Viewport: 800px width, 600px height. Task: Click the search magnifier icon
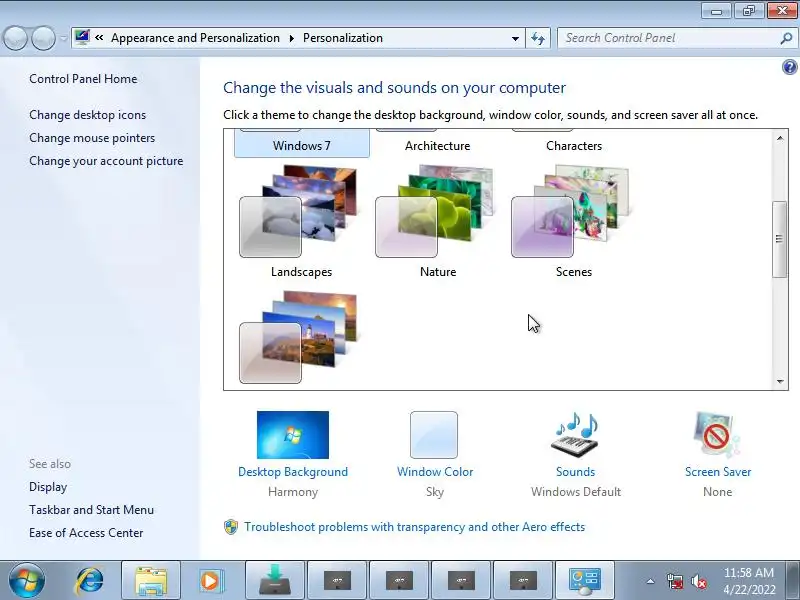tap(786, 38)
